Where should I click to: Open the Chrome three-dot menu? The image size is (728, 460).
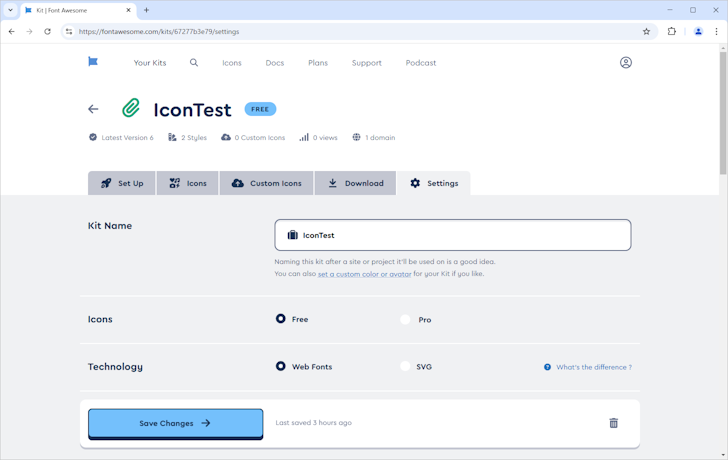716,31
